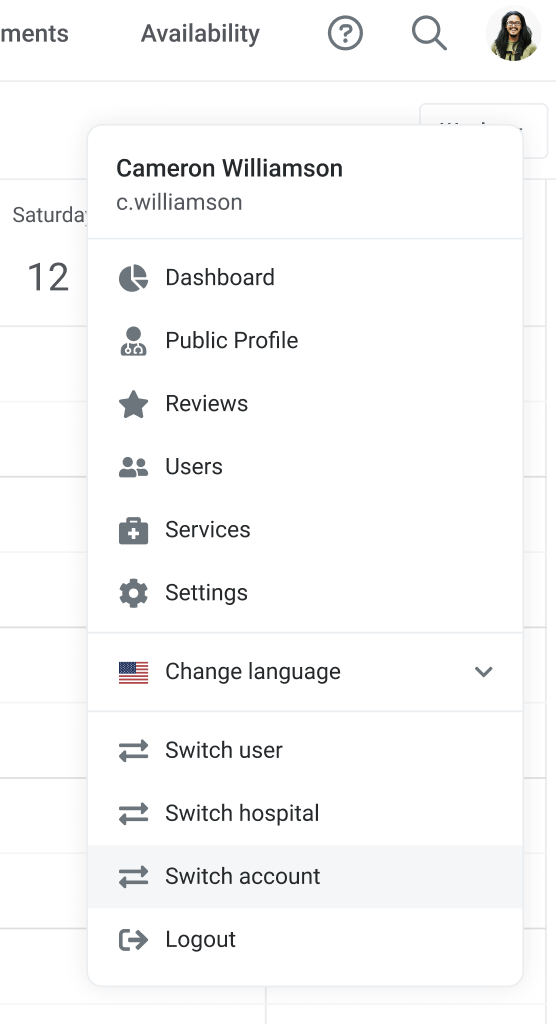The height and width of the screenshot is (1024, 556).
Task: Select Switch user menu entry
Action: pos(305,750)
